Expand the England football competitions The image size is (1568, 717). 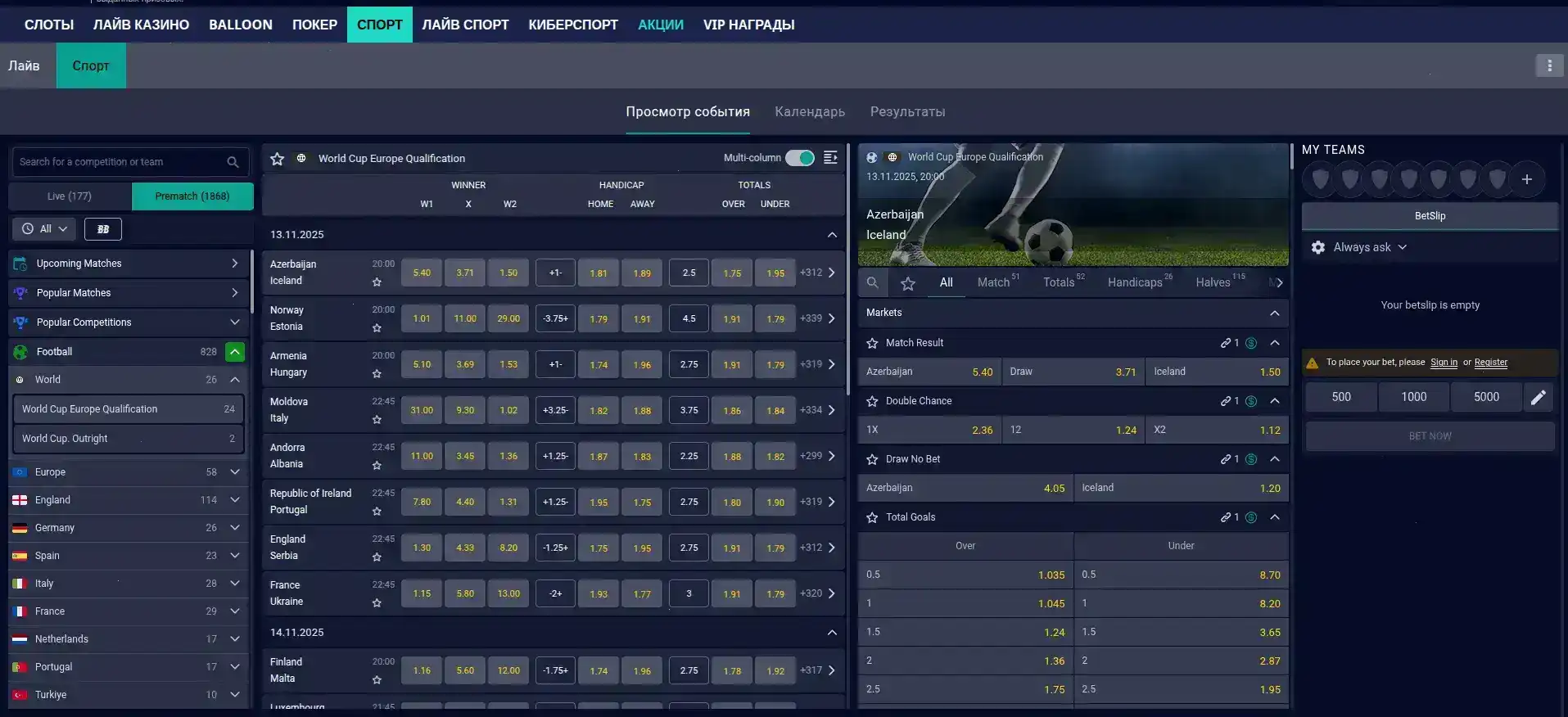coord(235,500)
